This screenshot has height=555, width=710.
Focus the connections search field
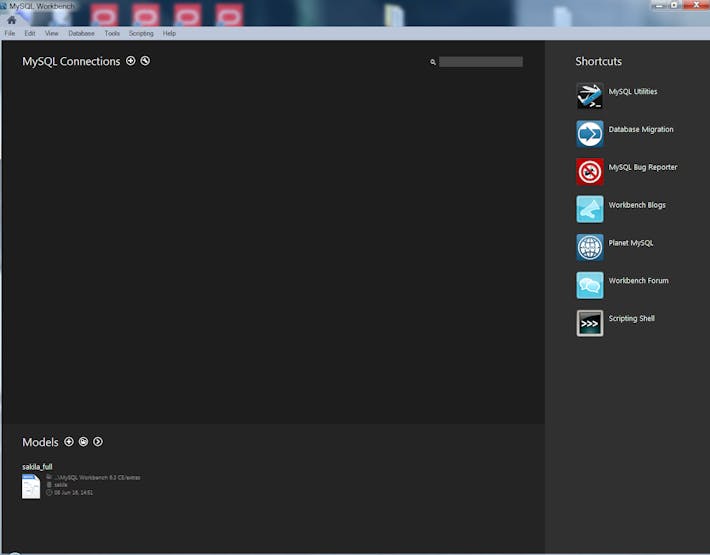[481, 62]
